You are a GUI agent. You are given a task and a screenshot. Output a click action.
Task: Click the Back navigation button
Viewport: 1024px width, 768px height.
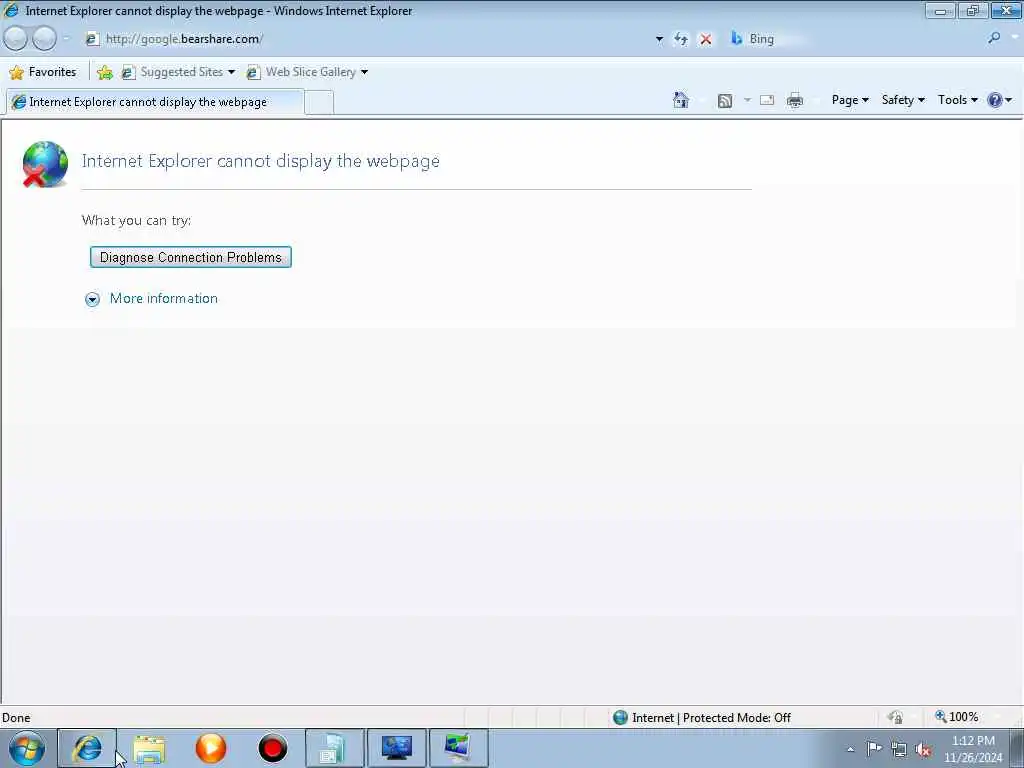point(16,39)
